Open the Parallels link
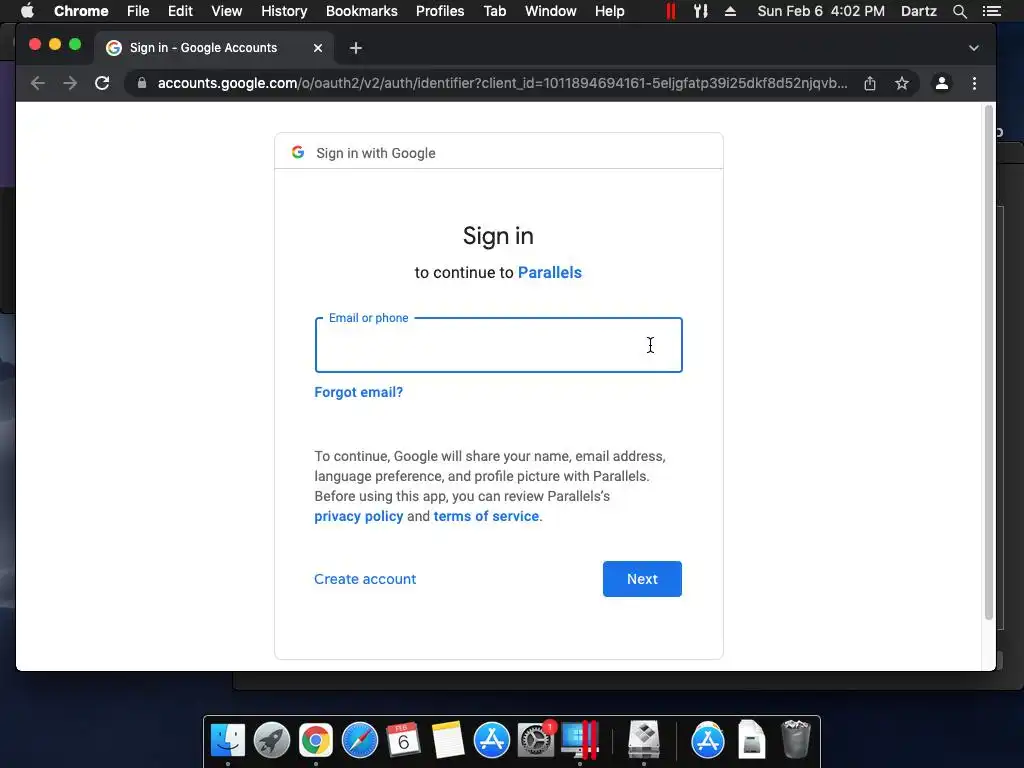This screenshot has width=1024, height=768. [x=549, y=272]
